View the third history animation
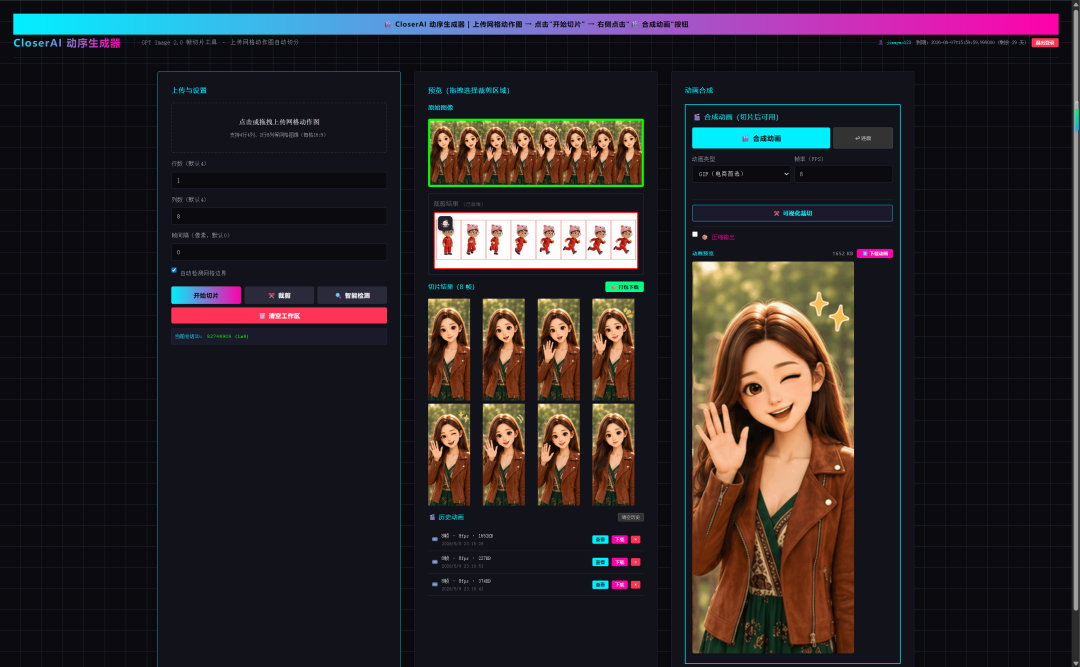Image resolution: width=1080 pixels, height=667 pixels. pyautogui.click(x=600, y=585)
